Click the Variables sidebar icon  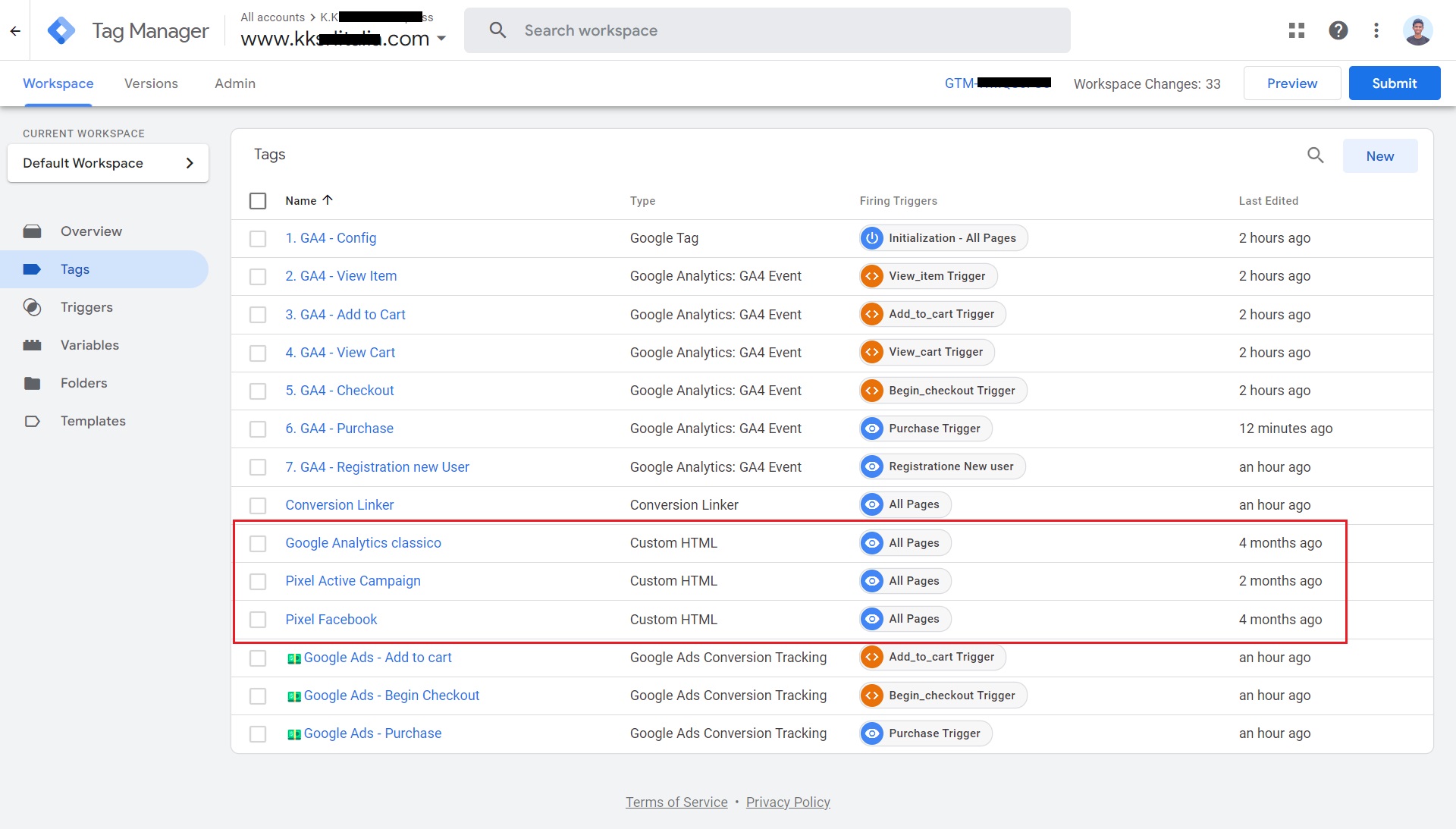pos(32,345)
